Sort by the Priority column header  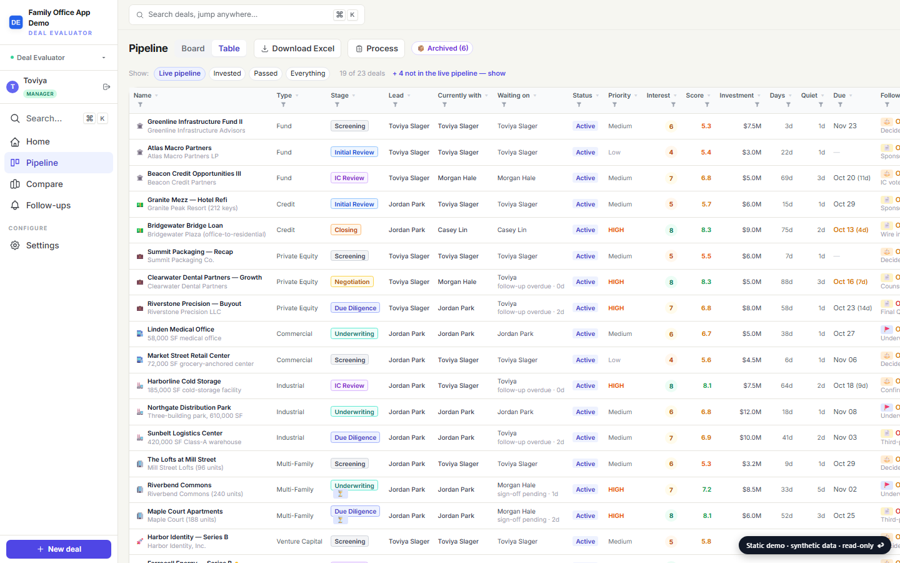click(619, 95)
